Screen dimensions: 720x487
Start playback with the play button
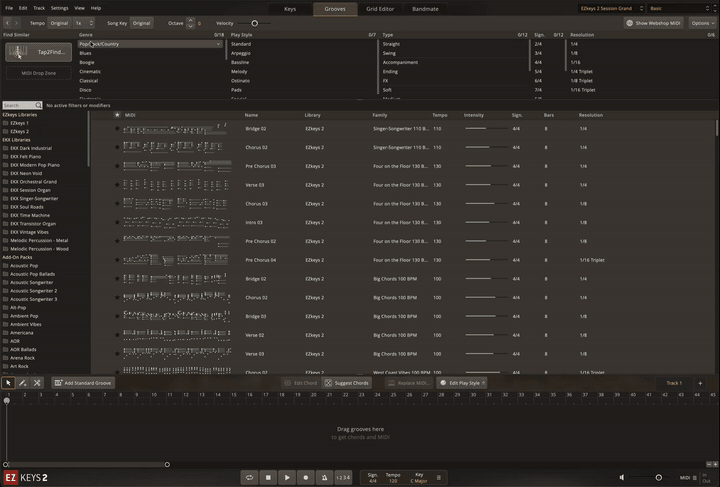point(287,477)
